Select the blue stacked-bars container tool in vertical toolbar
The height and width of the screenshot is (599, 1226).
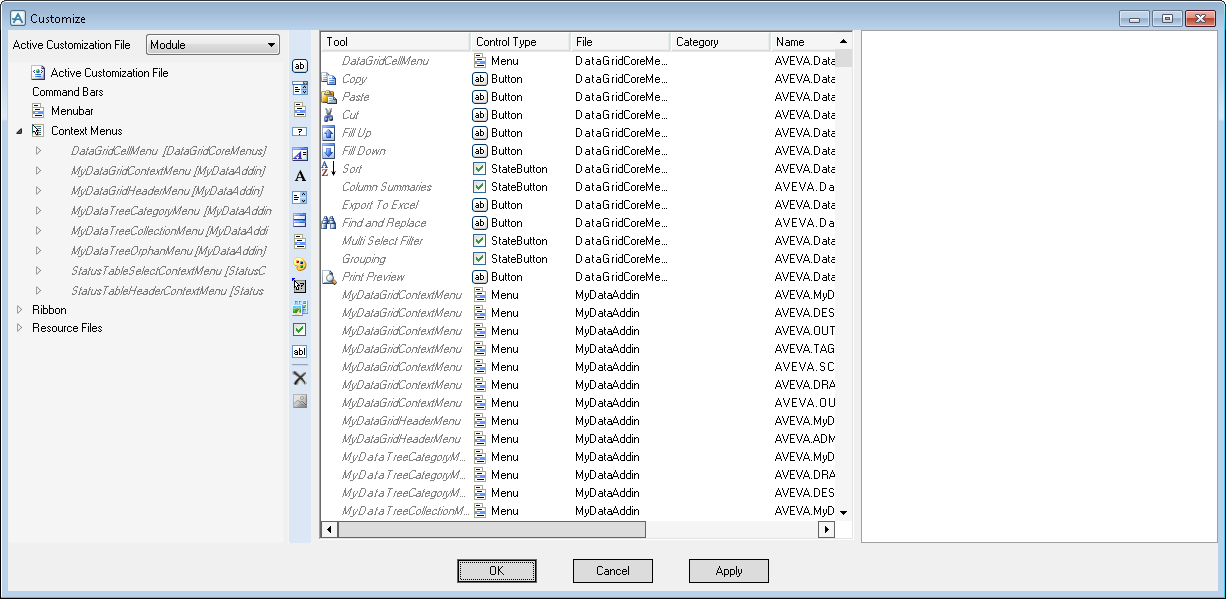click(x=299, y=220)
